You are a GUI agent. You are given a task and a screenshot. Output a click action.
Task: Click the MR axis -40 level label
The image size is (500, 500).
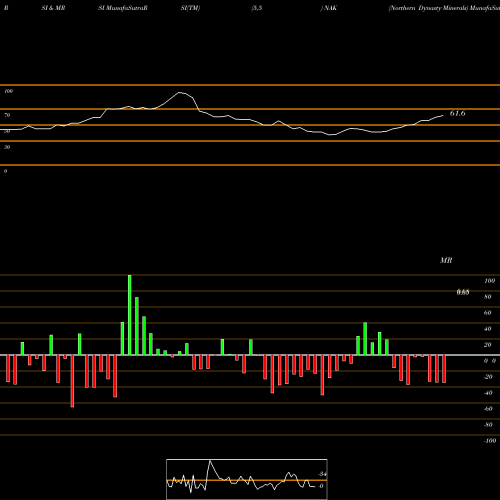(x=488, y=393)
